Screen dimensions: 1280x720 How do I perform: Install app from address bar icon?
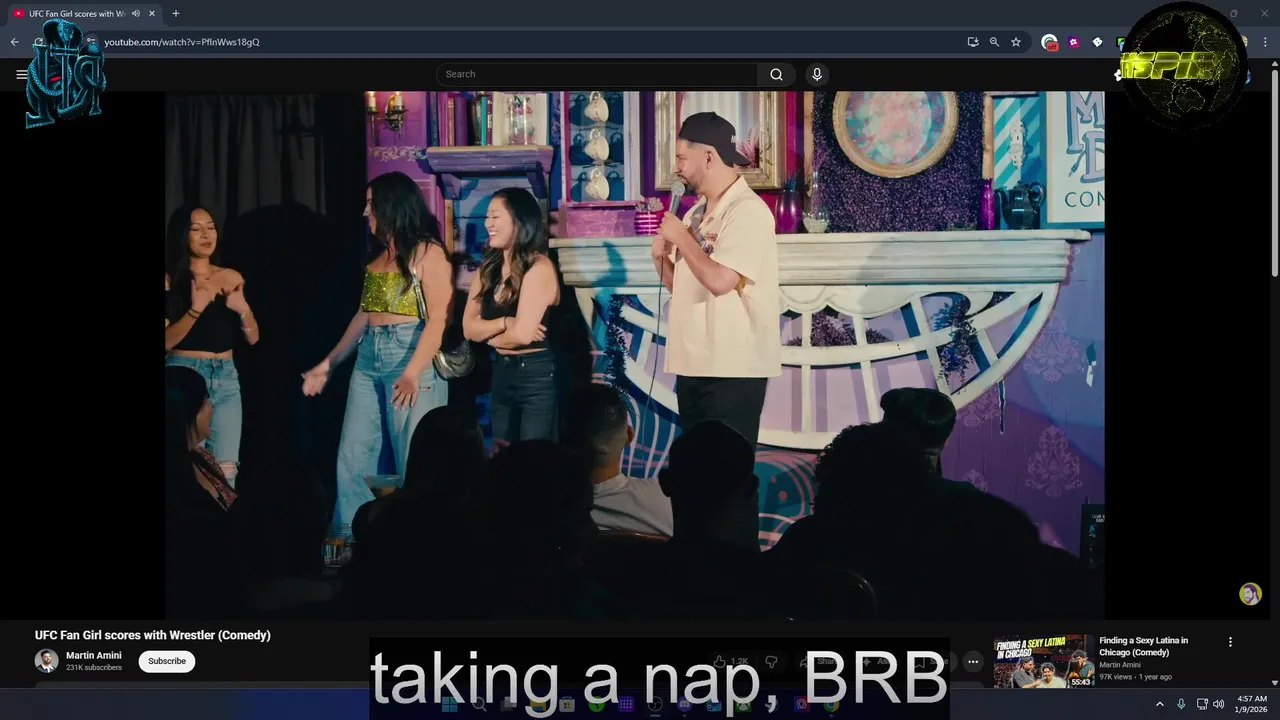(x=972, y=42)
